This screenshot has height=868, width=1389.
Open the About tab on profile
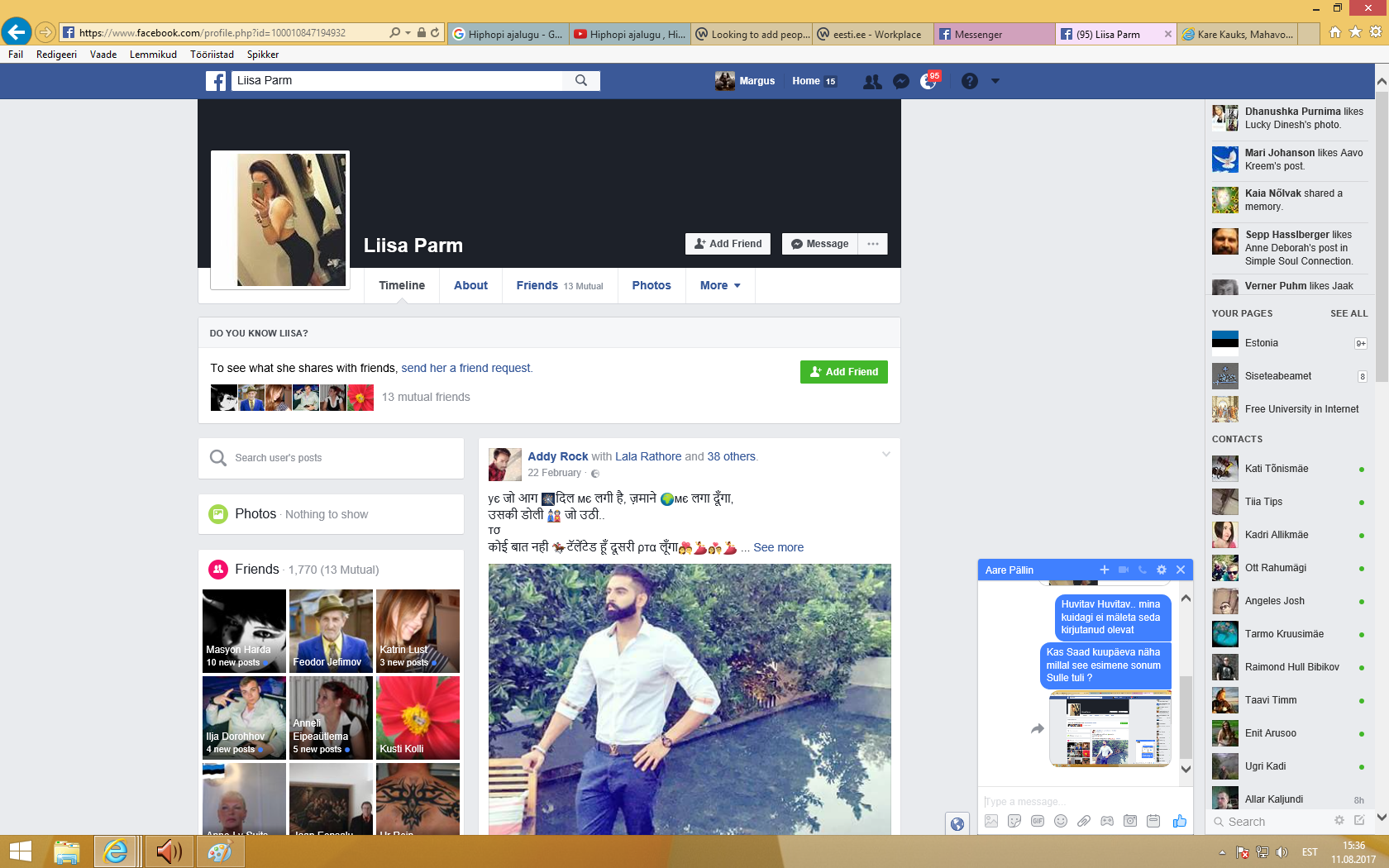pyautogui.click(x=470, y=286)
